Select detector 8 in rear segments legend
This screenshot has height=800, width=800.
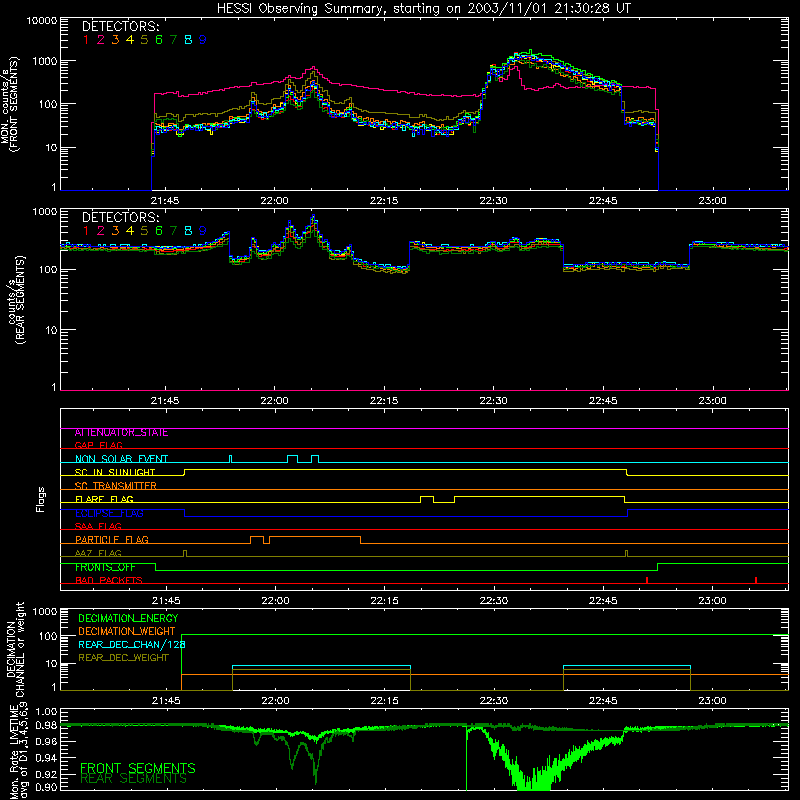[188, 231]
